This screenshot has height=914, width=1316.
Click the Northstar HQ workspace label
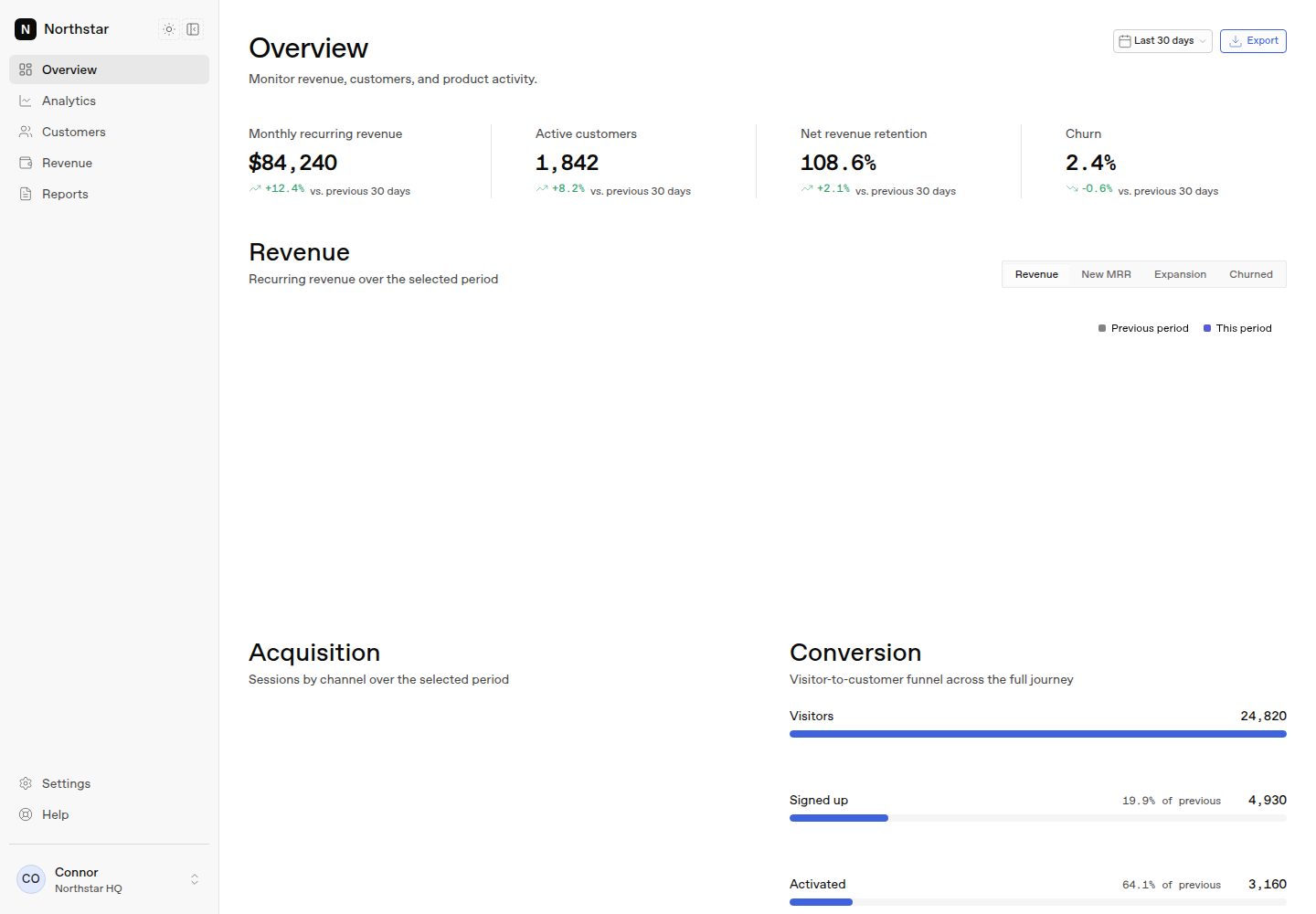[x=88, y=888]
